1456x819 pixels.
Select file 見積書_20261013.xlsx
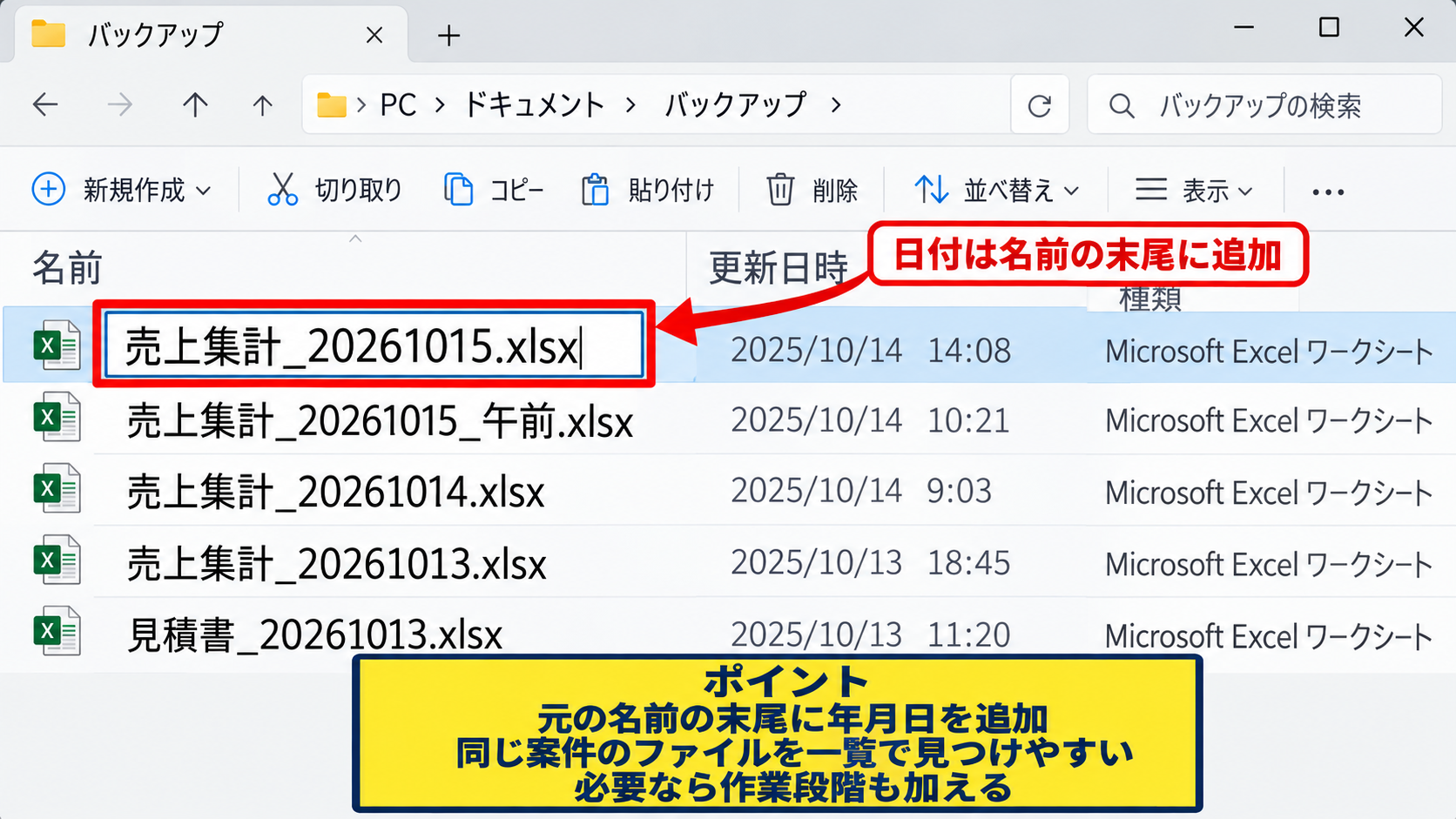point(315,634)
